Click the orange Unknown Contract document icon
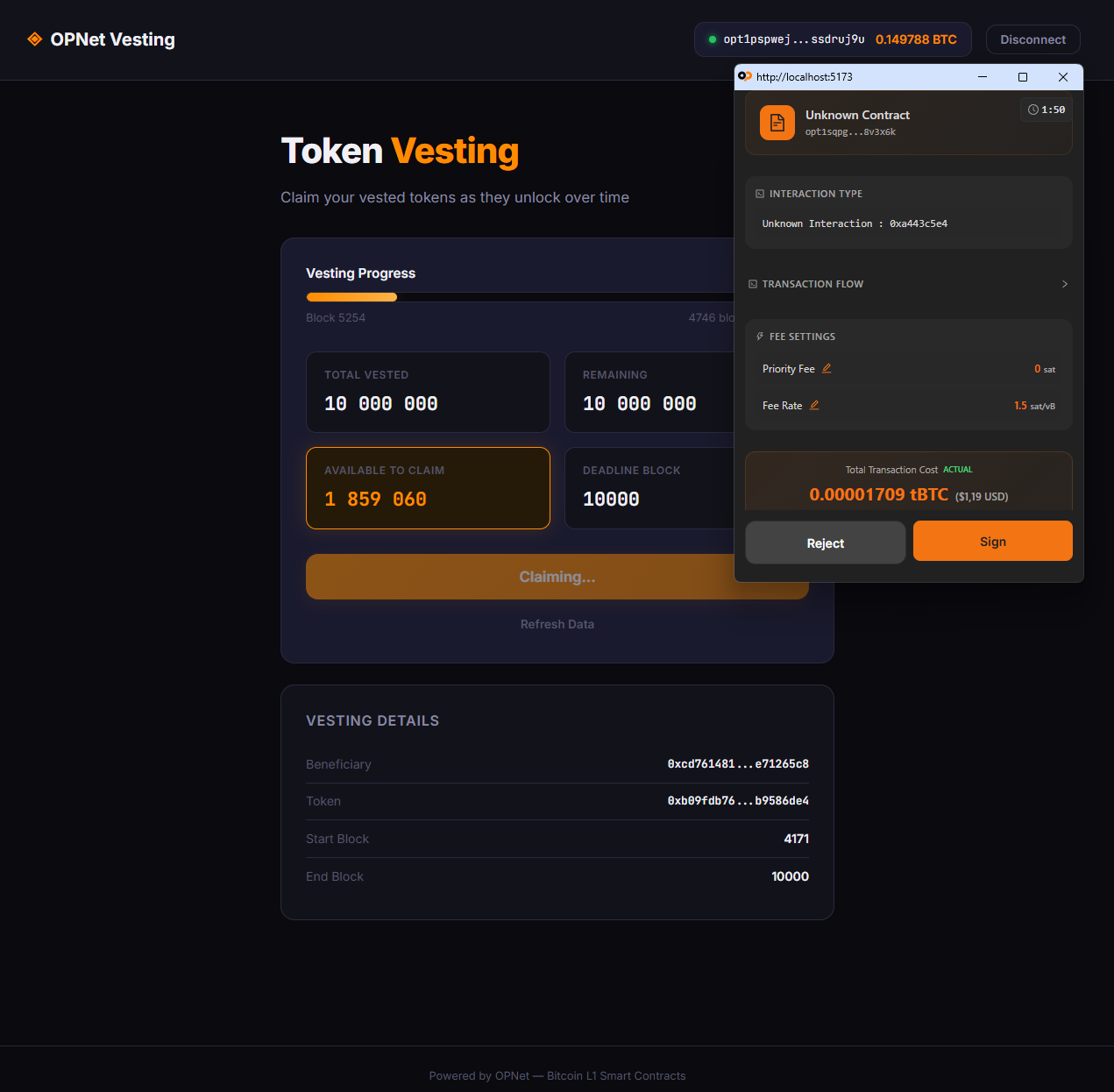The image size is (1114, 1092). pyautogui.click(x=777, y=124)
